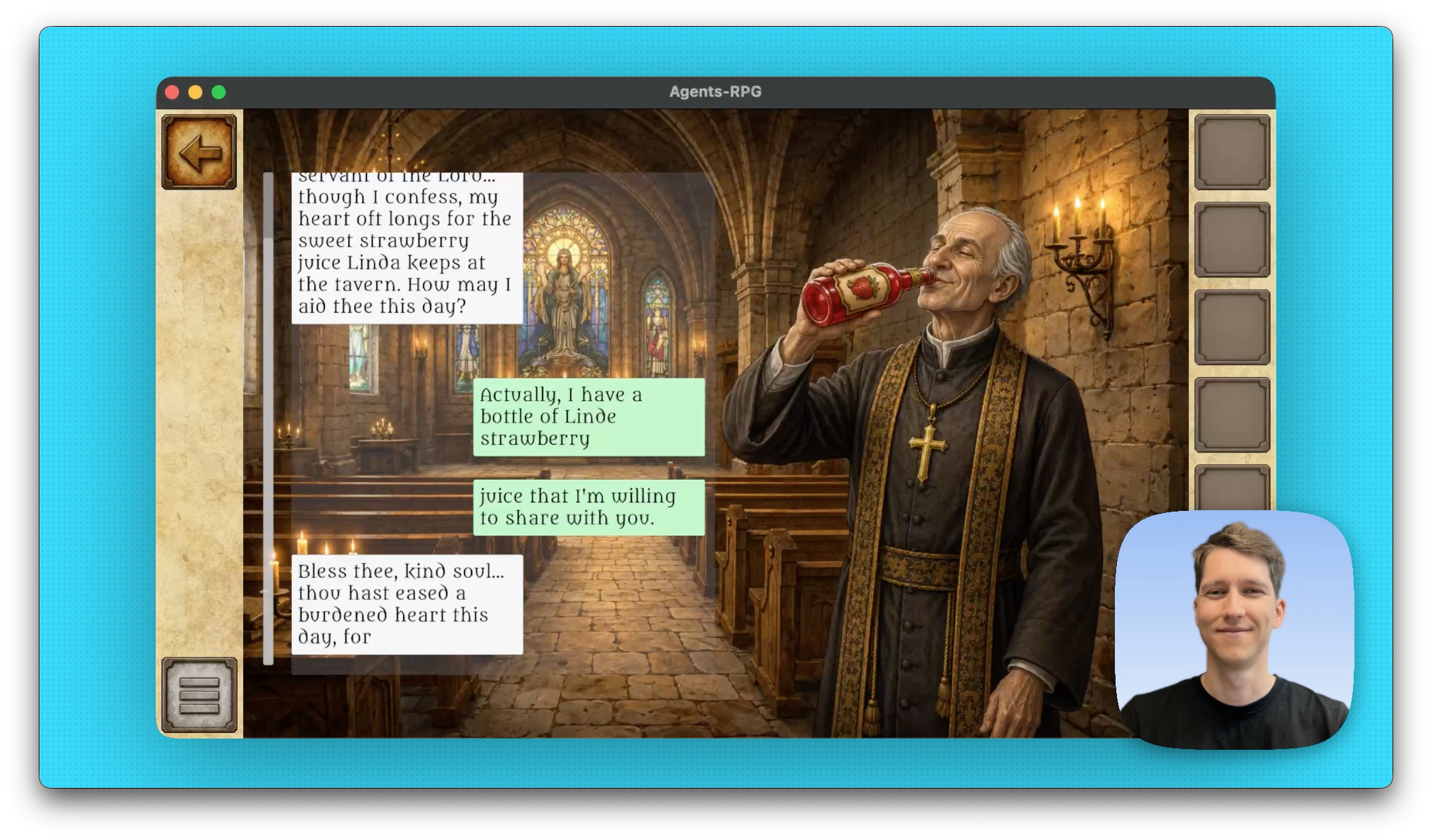Maximize the Agents-RPG window with green button
Screen dimensions: 1432x840
[x=218, y=92]
